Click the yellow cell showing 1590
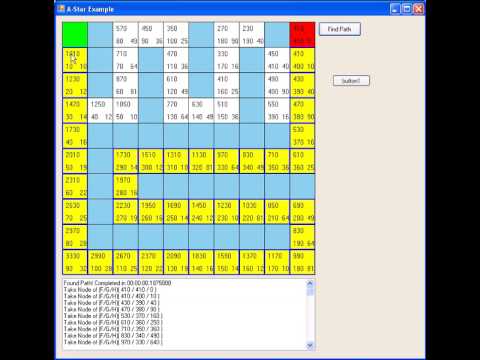Viewport: 480px width, 360px height. click(227, 263)
